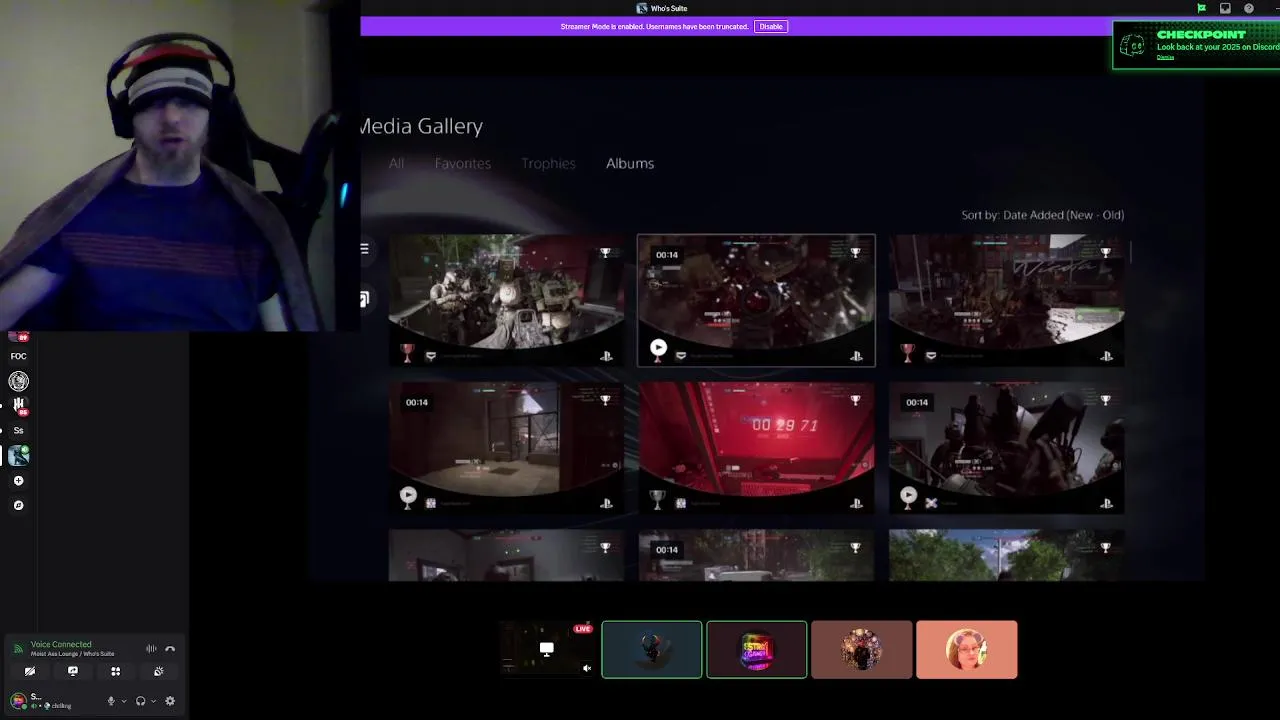The height and width of the screenshot is (720, 1280).
Task: Select the green-outlined dark avatar participant tile
Action: (x=652, y=650)
